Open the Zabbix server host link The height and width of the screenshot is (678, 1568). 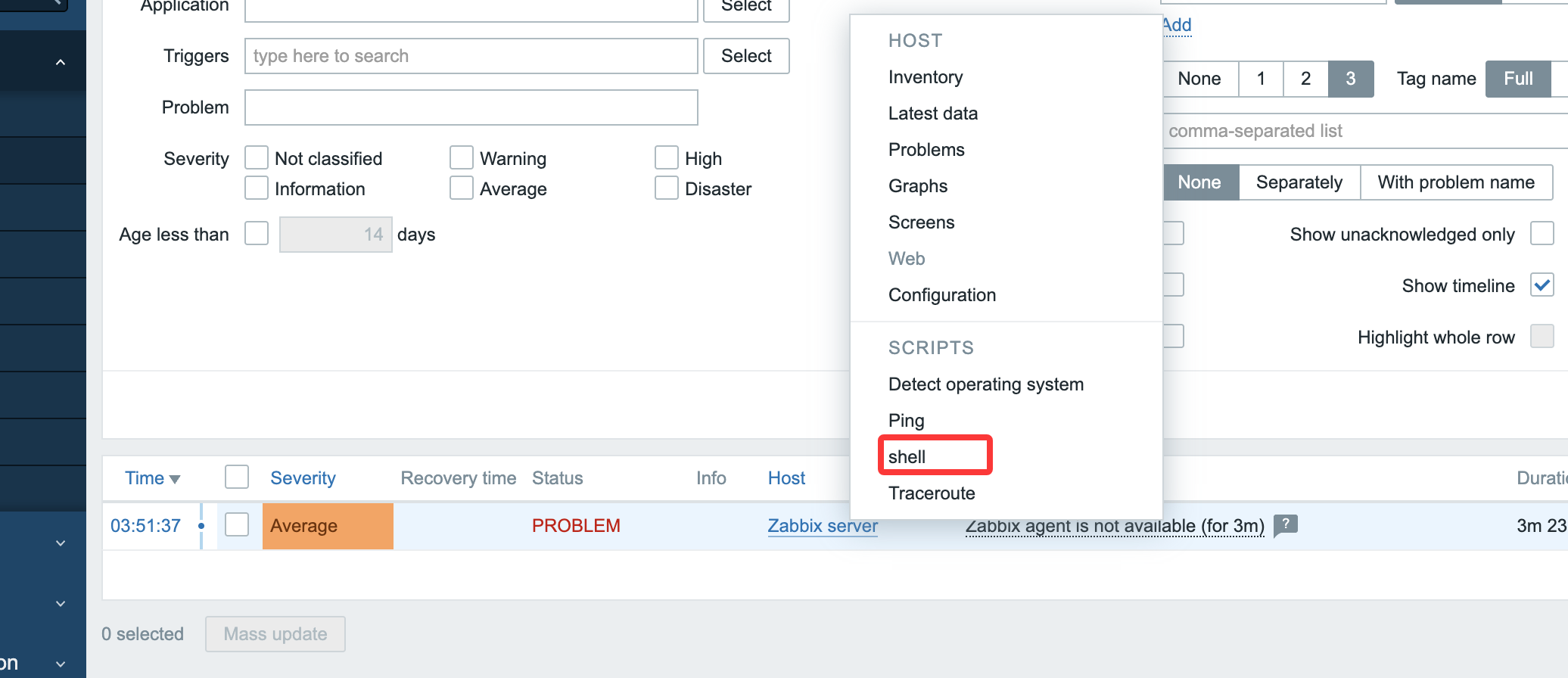(x=822, y=526)
